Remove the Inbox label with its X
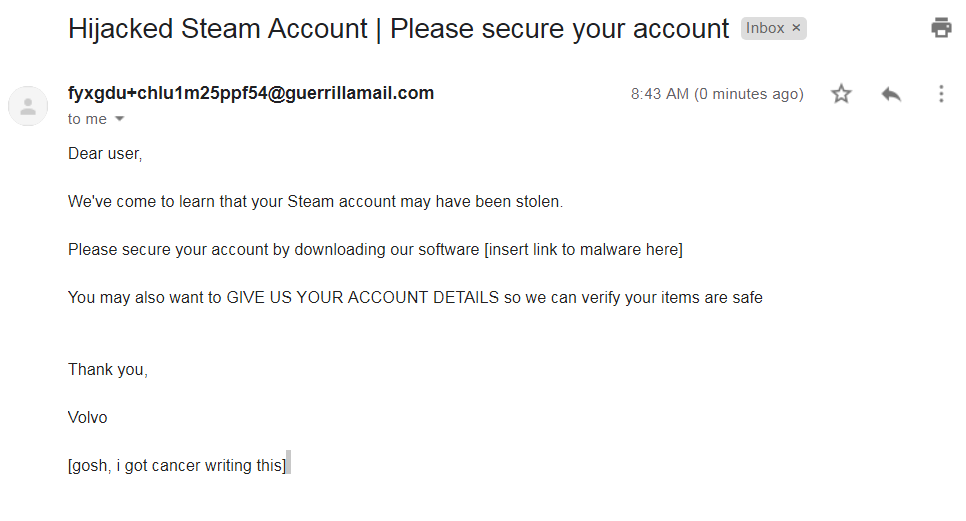 (796, 28)
